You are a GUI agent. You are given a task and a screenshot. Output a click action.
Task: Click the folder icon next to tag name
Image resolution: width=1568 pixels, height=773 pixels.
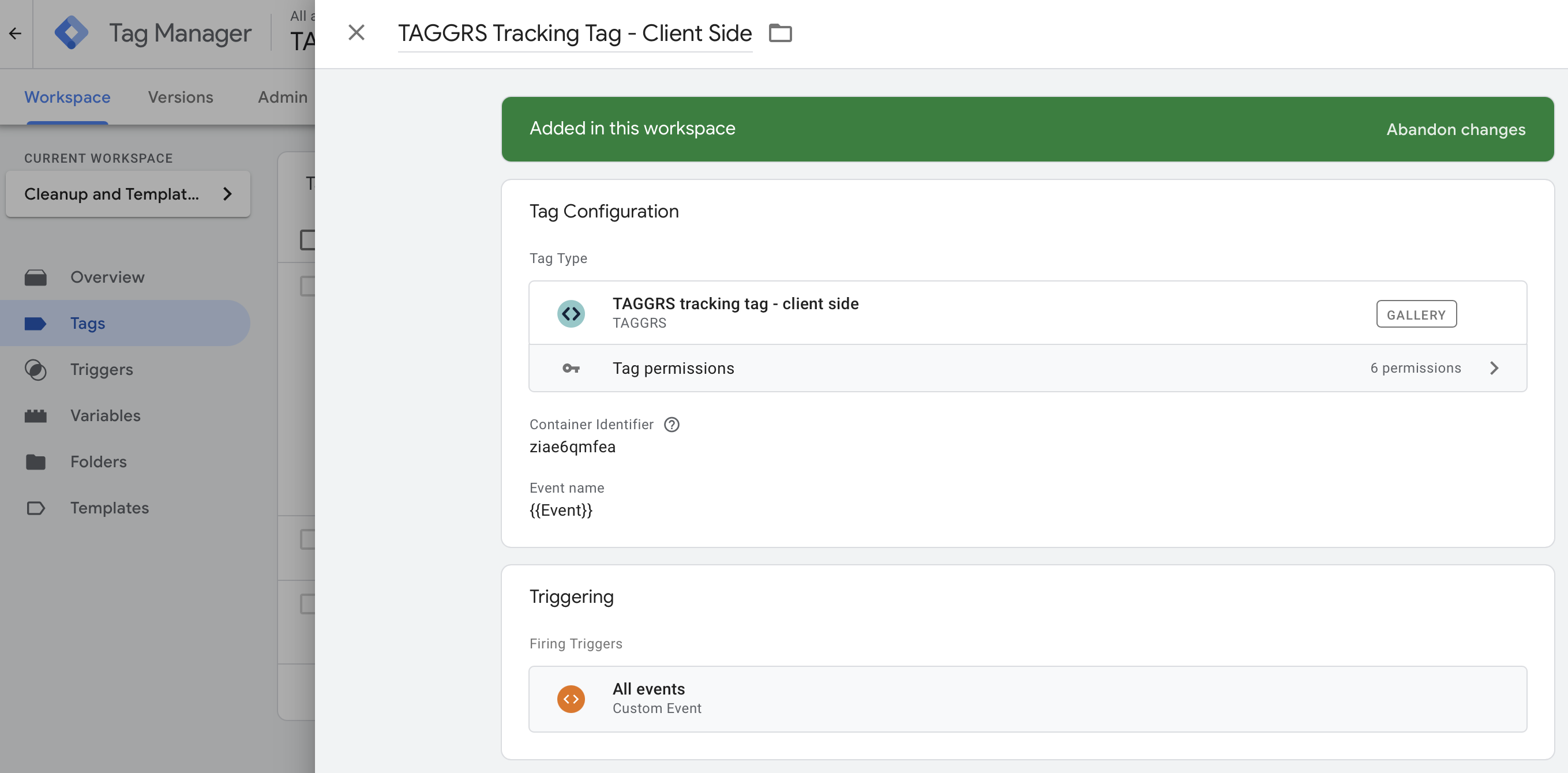point(781,33)
